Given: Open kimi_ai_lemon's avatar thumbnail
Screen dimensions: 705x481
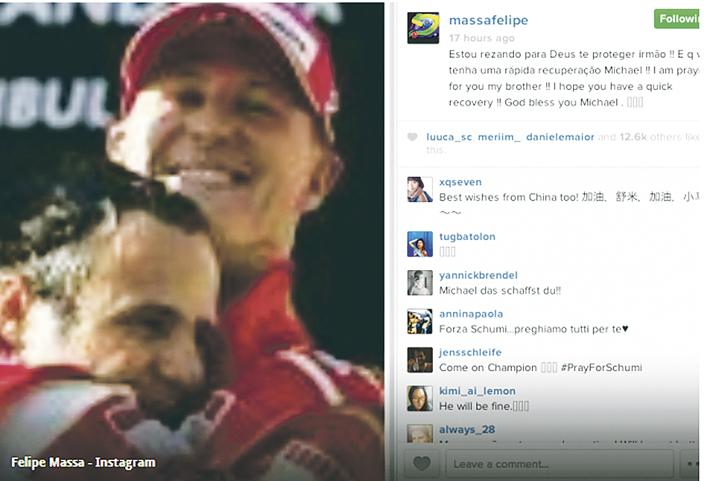Looking at the screenshot, I should pyautogui.click(x=419, y=398).
